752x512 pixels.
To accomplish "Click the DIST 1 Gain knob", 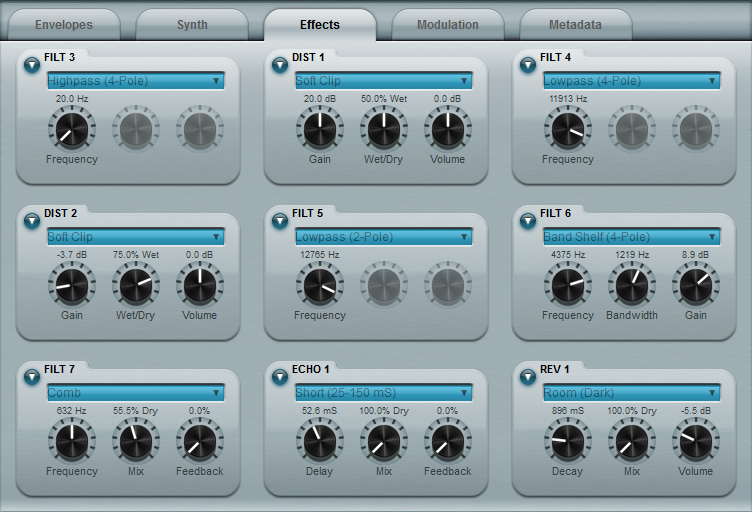I will click(320, 129).
